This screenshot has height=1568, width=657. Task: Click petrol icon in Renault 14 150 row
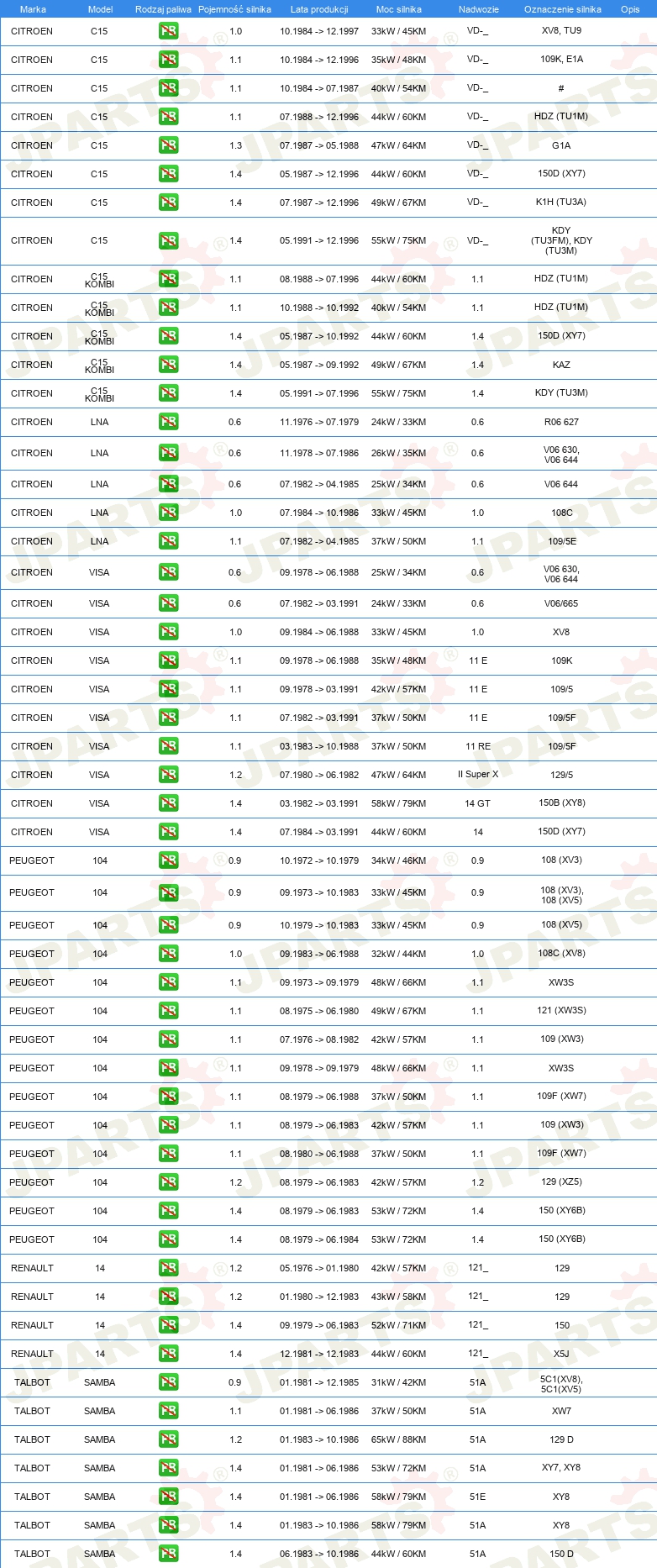(168, 1325)
